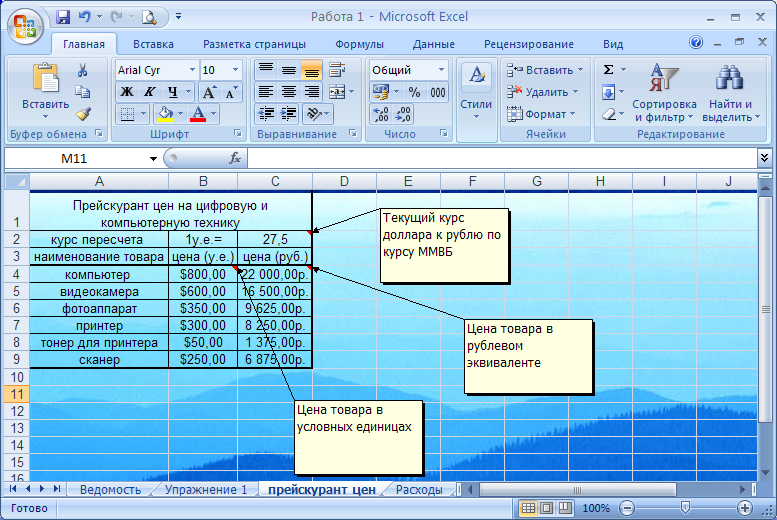Save the workbook with floppy icon

(x=63, y=17)
